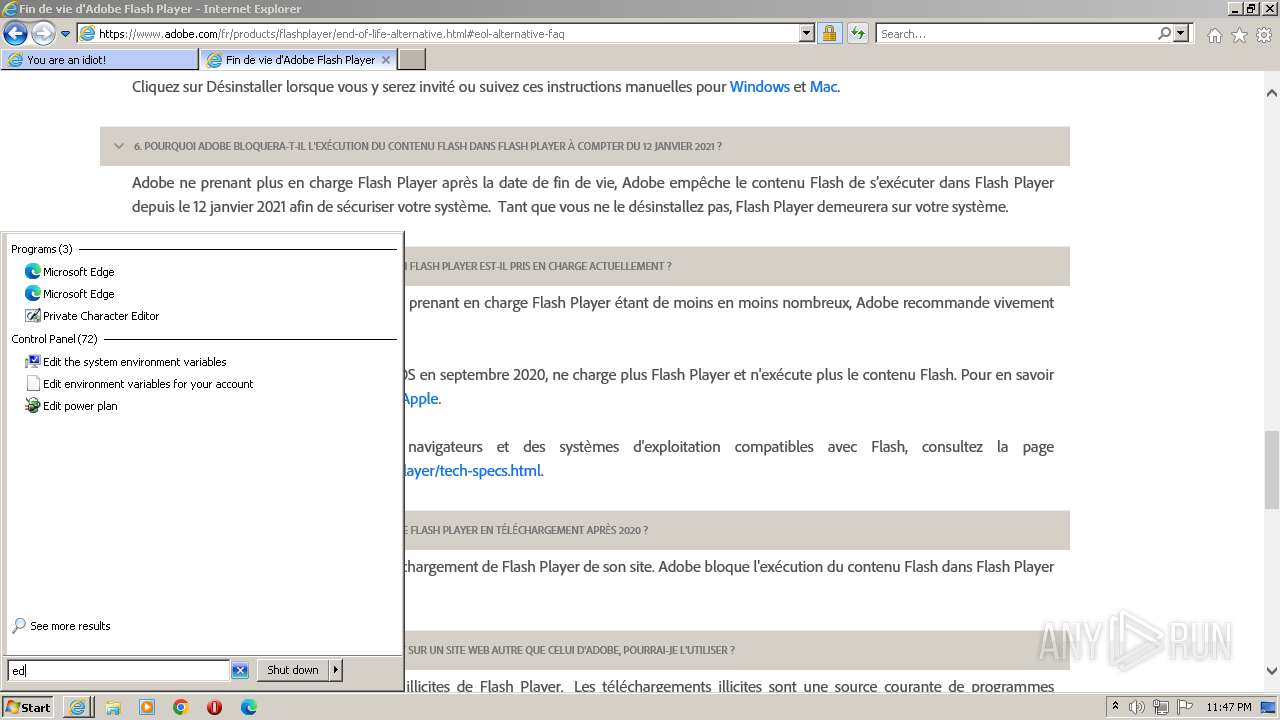Image resolution: width=1280 pixels, height=720 pixels.
Task: Click the Start menu search field containing "ed"
Action: coord(118,671)
